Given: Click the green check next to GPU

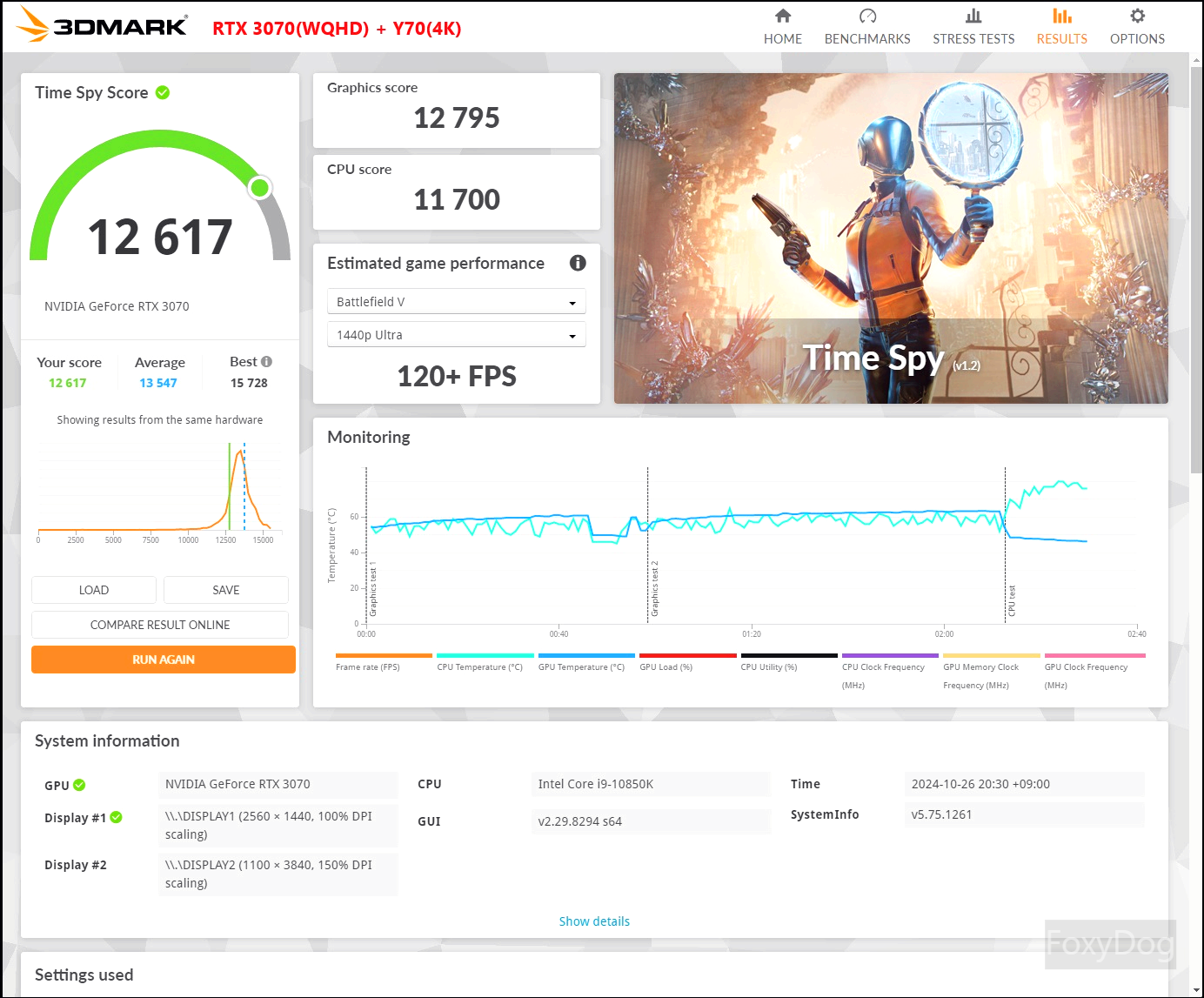Looking at the screenshot, I should 79,785.
